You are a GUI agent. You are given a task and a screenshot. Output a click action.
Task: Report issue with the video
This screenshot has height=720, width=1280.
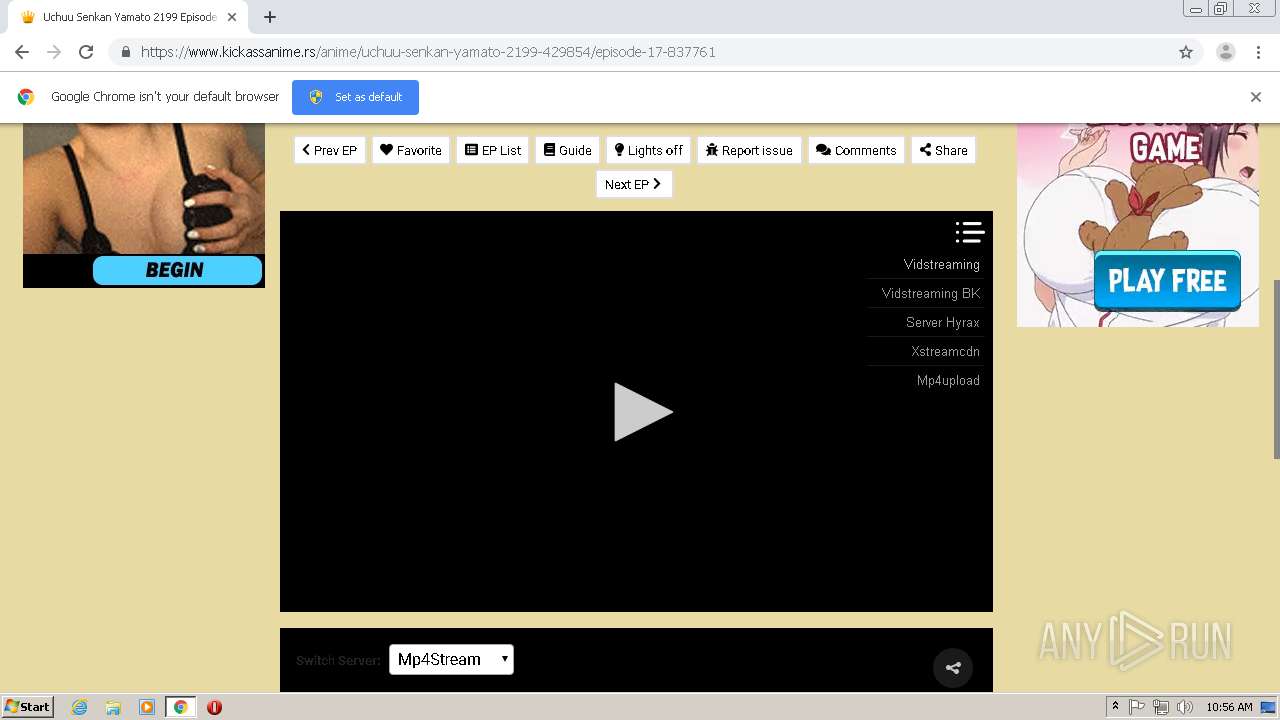pyautogui.click(x=749, y=150)
